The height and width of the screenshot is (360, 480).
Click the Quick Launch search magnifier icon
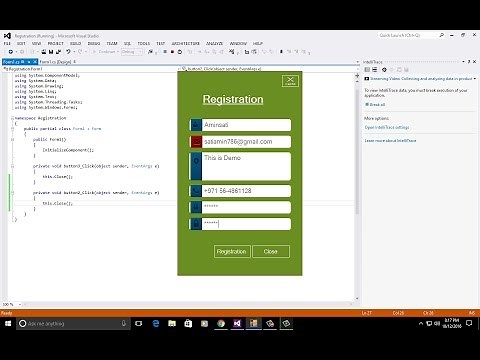coord(442,35)
